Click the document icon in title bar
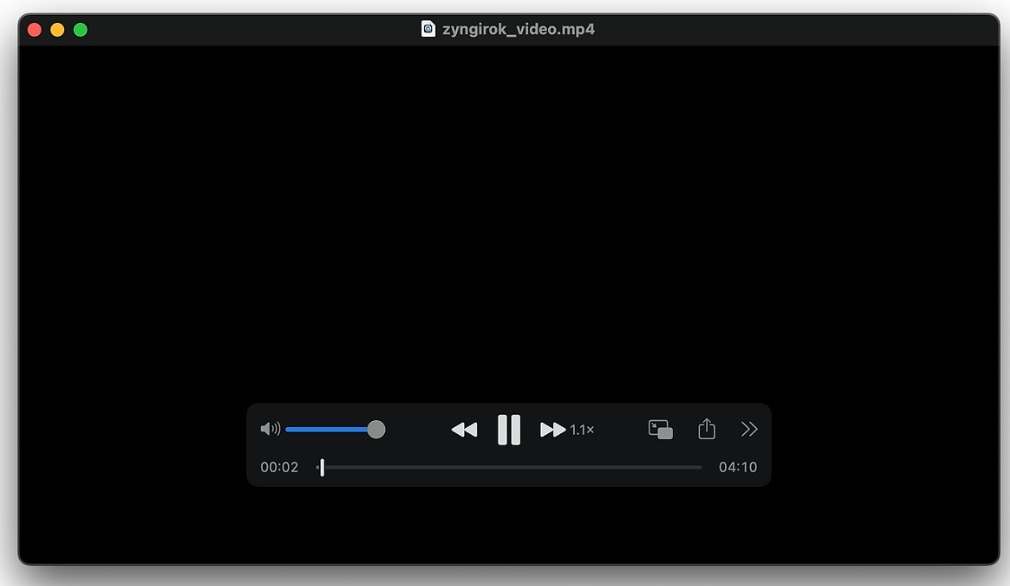The height and width of the screenshot is (586, 1010). tap(428, 29)
